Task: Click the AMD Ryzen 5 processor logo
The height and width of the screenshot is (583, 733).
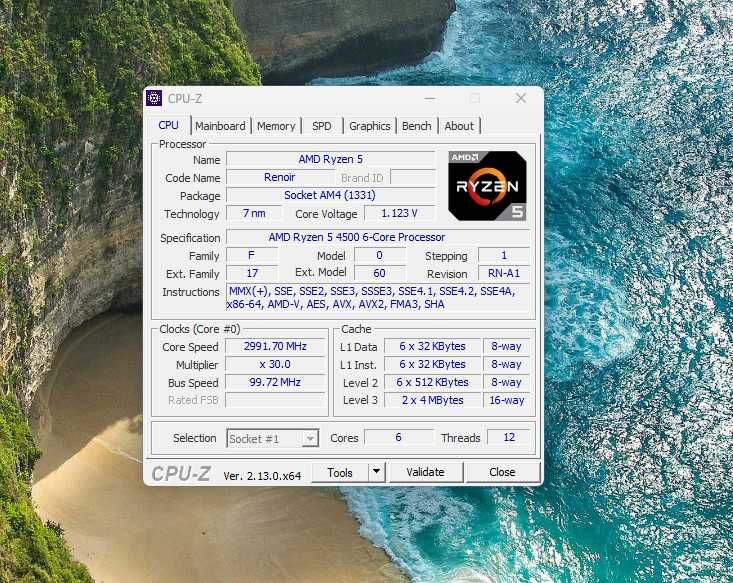Action: [x=487, y=186]
